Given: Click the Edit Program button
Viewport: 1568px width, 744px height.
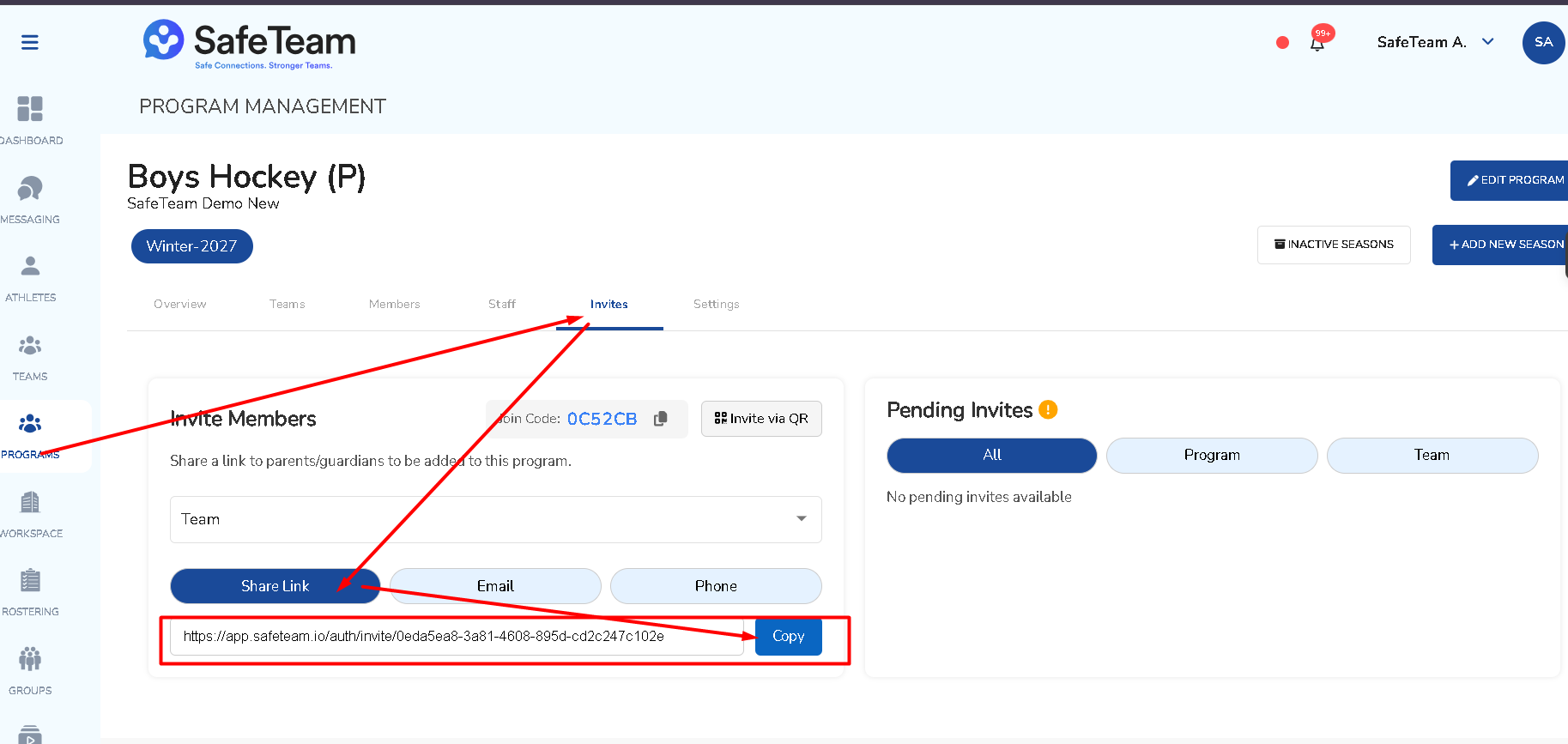Looking at the screenshot, I should [1510, 180].
